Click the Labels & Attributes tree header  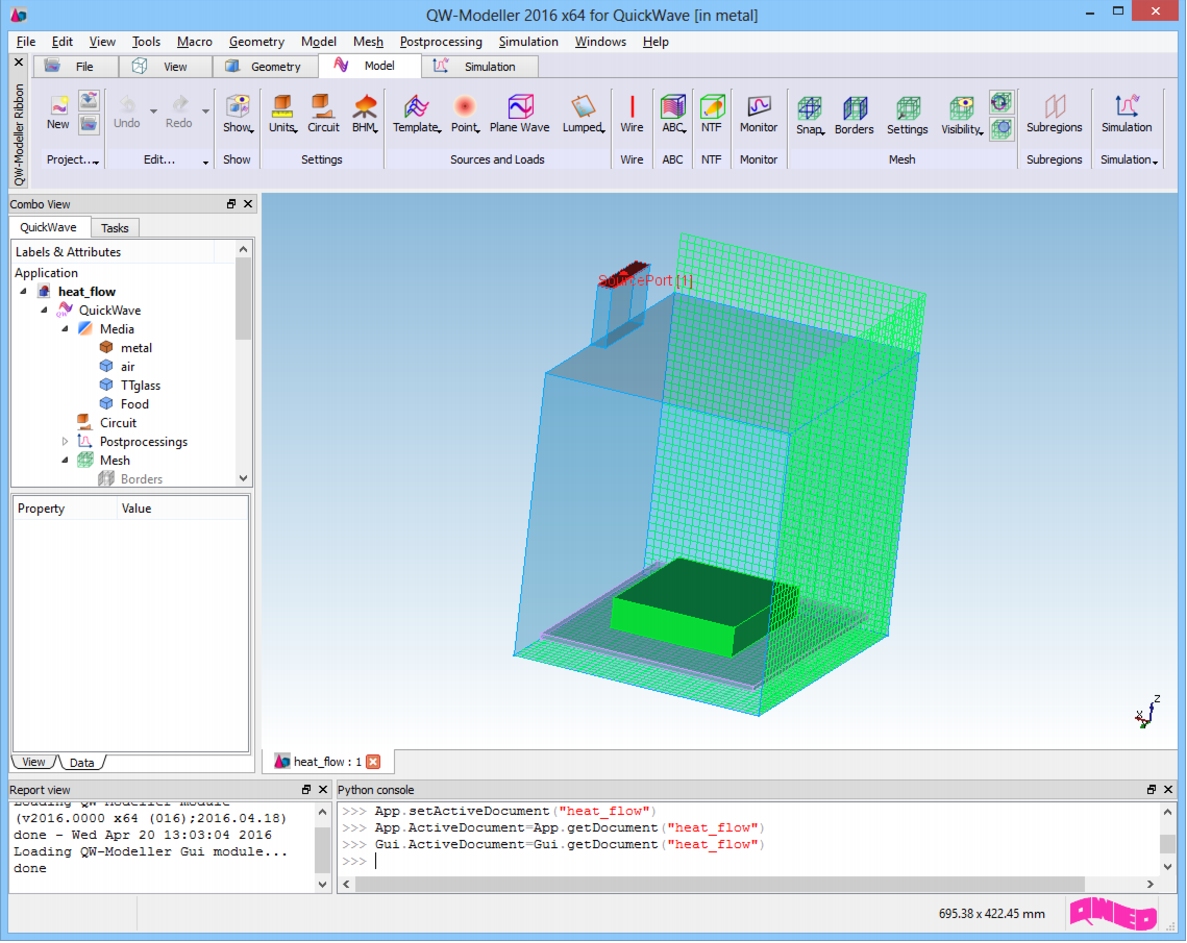(x=114, y=252)
